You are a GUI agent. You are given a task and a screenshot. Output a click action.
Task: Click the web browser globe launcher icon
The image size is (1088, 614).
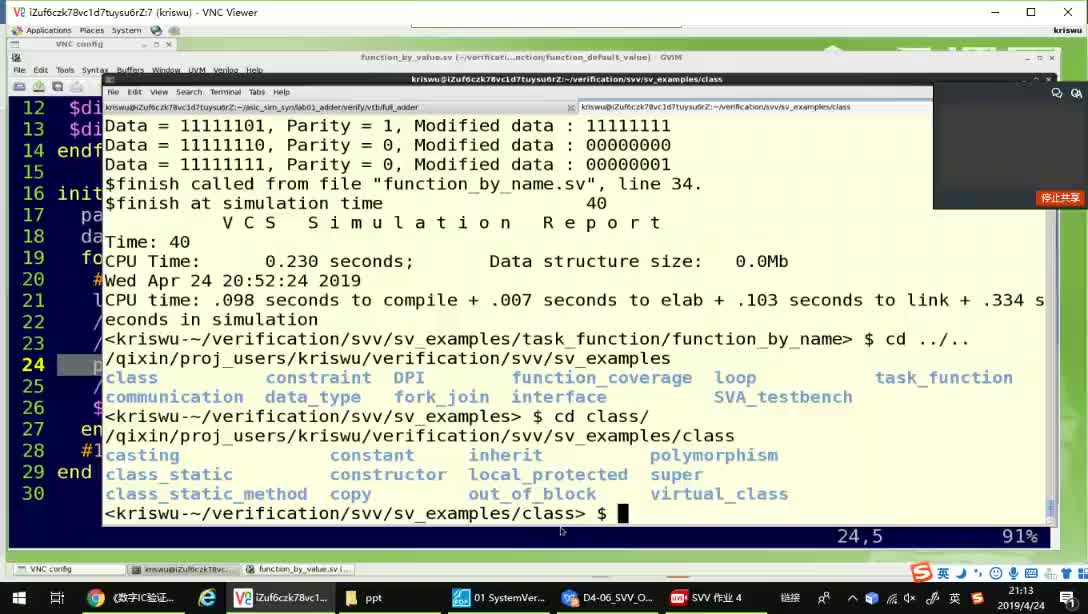tap(156, 31)
